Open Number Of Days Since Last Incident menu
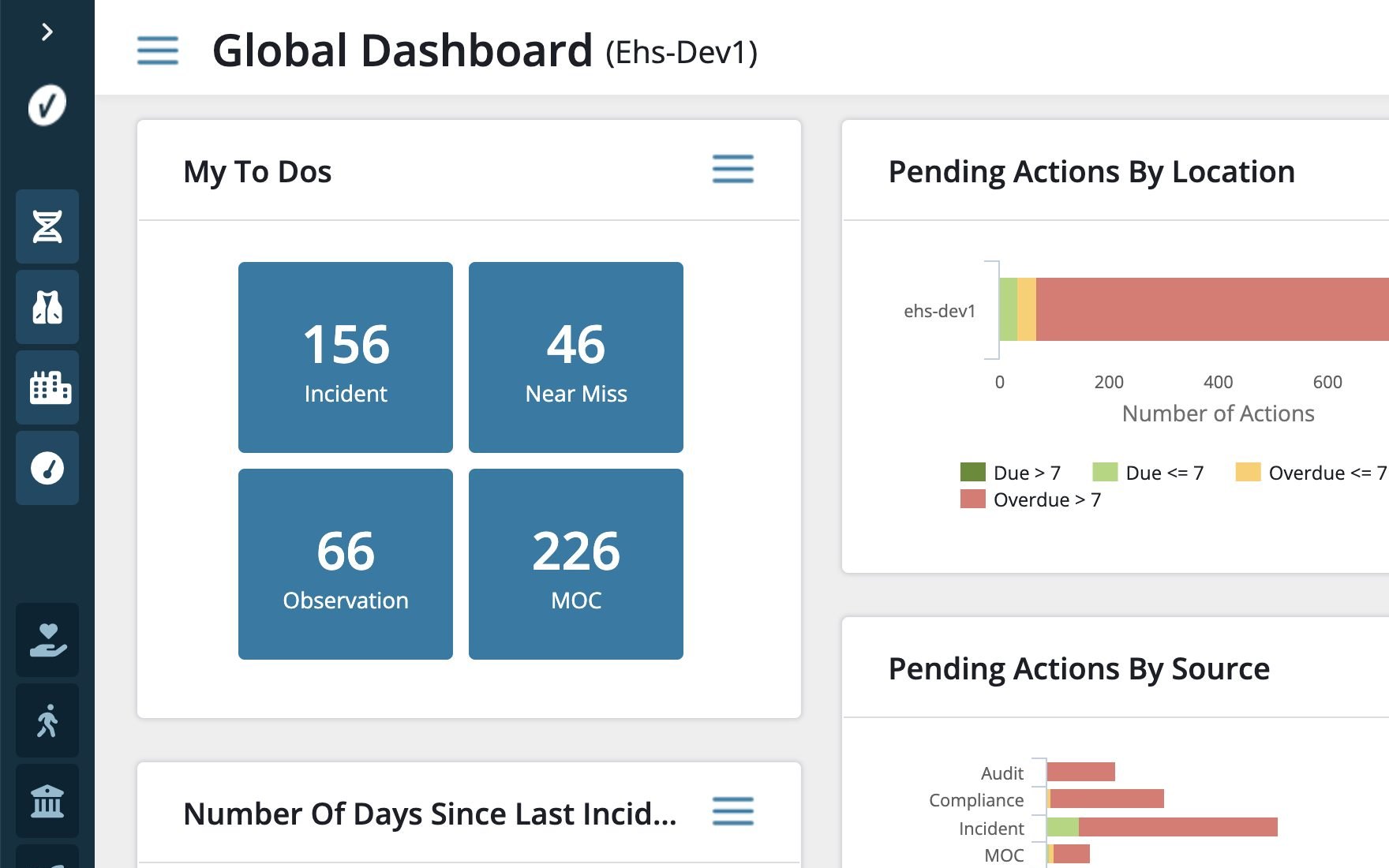The width and height of the screenshot is (1389, 868). tap(733, 811)
